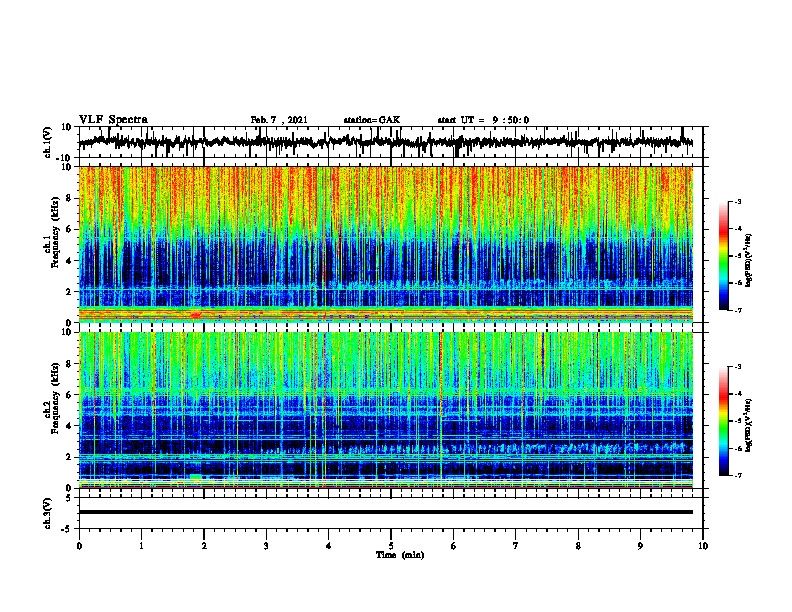Image resolution: width=792 pixels, height=612 pixels.
Task: Select the "Feb. 7, 2021" date text
Action: [x=279, y=120]
